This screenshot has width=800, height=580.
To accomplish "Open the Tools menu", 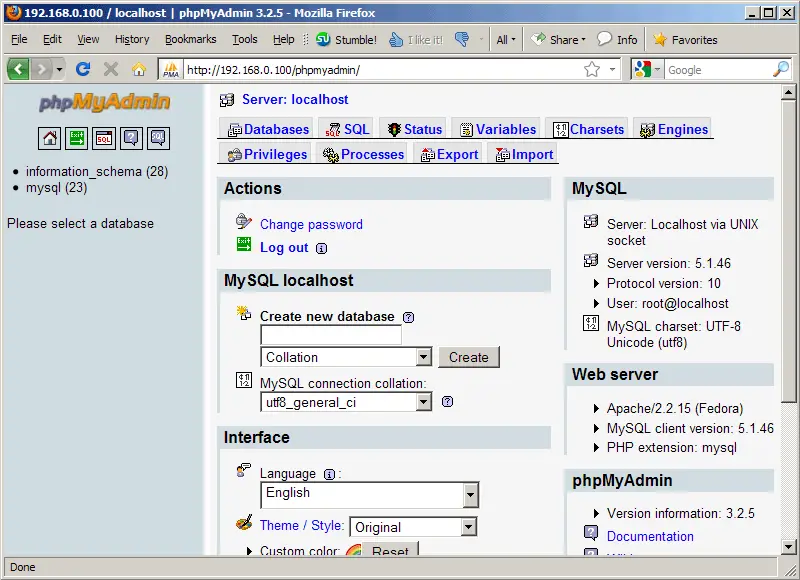I will tap(244, 39).
